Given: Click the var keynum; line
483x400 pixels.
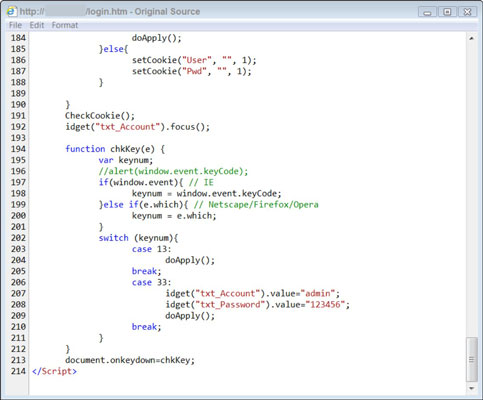Looking at the screenshot, I should (x=126, y=160).
